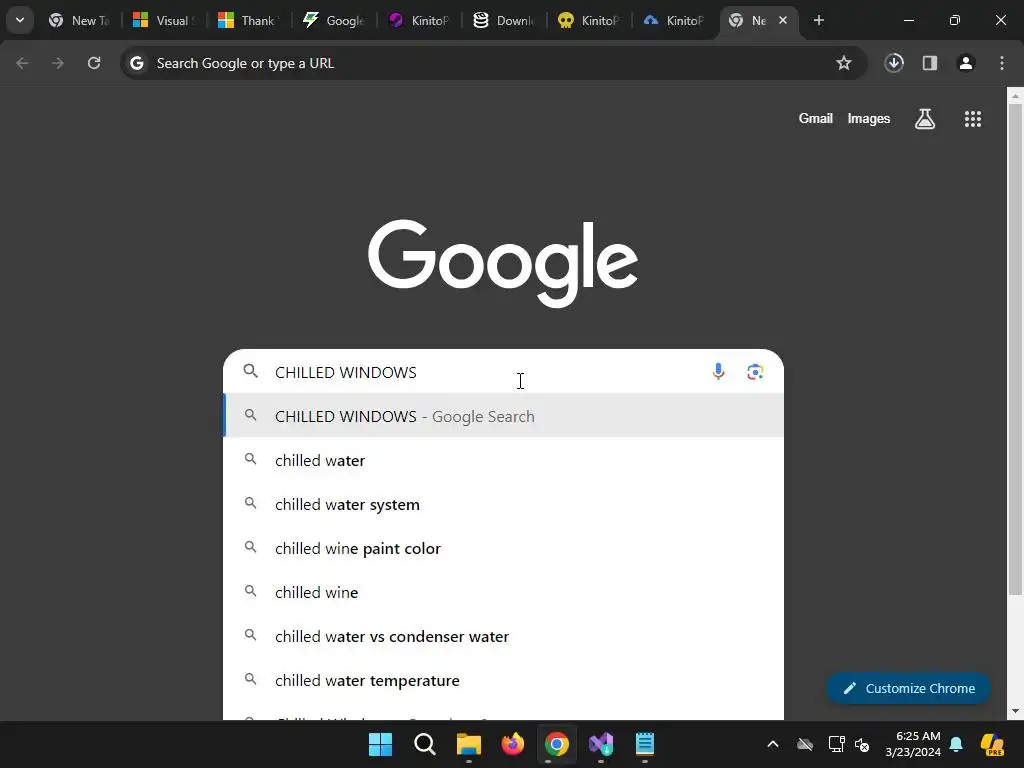
Task: Open Notepad from the taskbar
Action: [645, 744]
